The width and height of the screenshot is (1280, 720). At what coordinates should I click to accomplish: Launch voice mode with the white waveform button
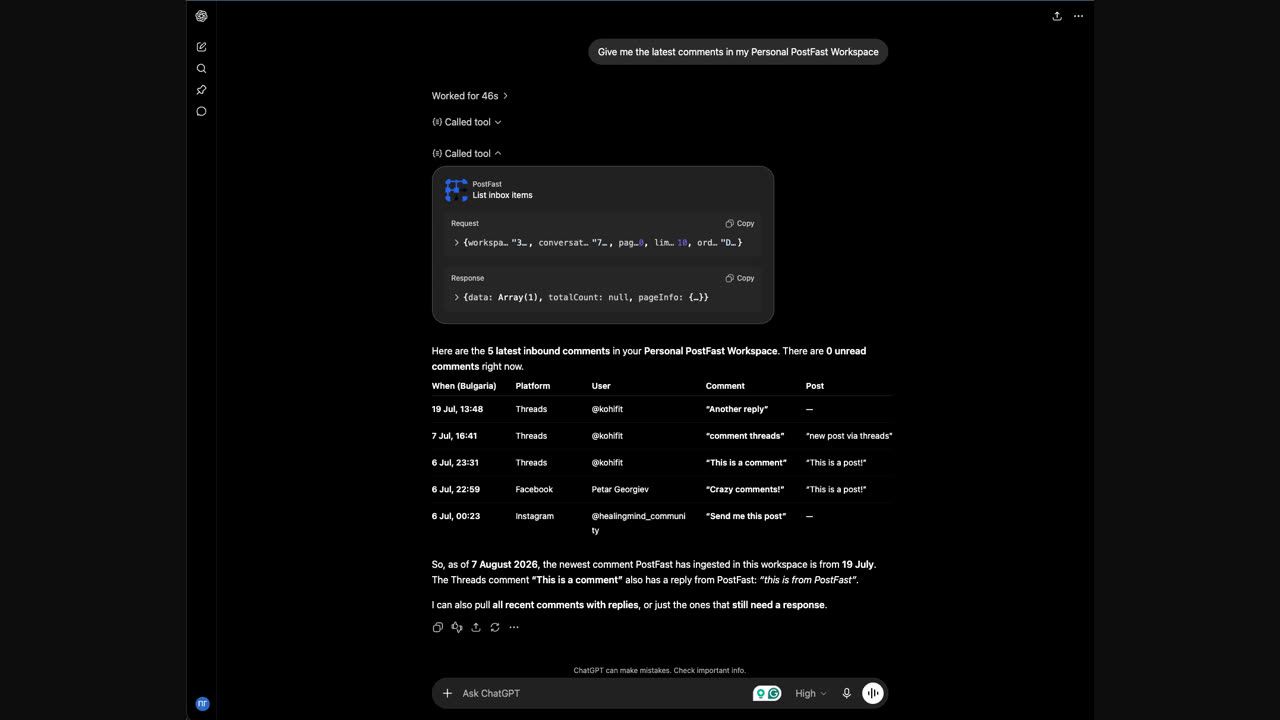(873, 693)
